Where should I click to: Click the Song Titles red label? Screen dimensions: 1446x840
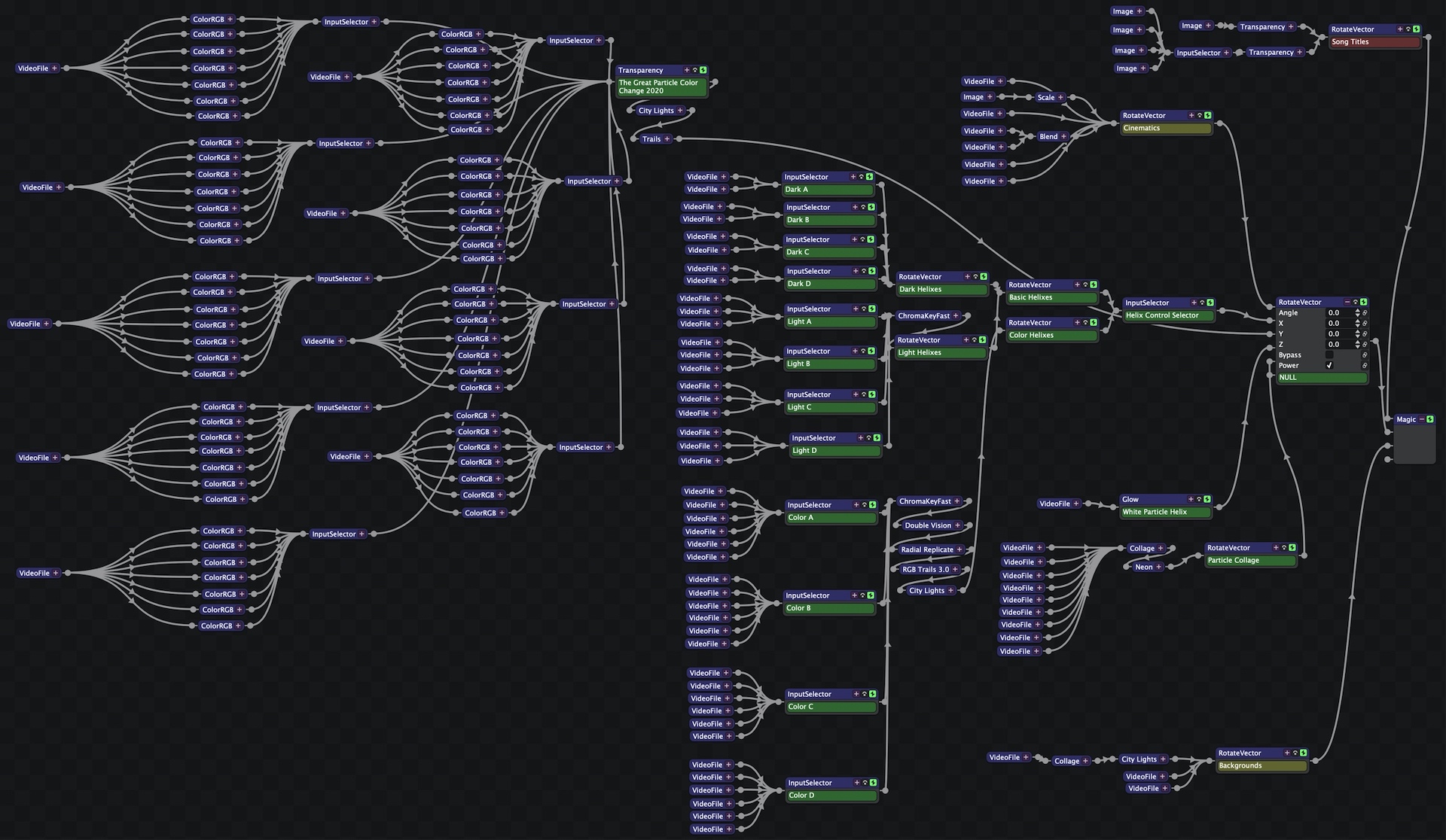1374,42
